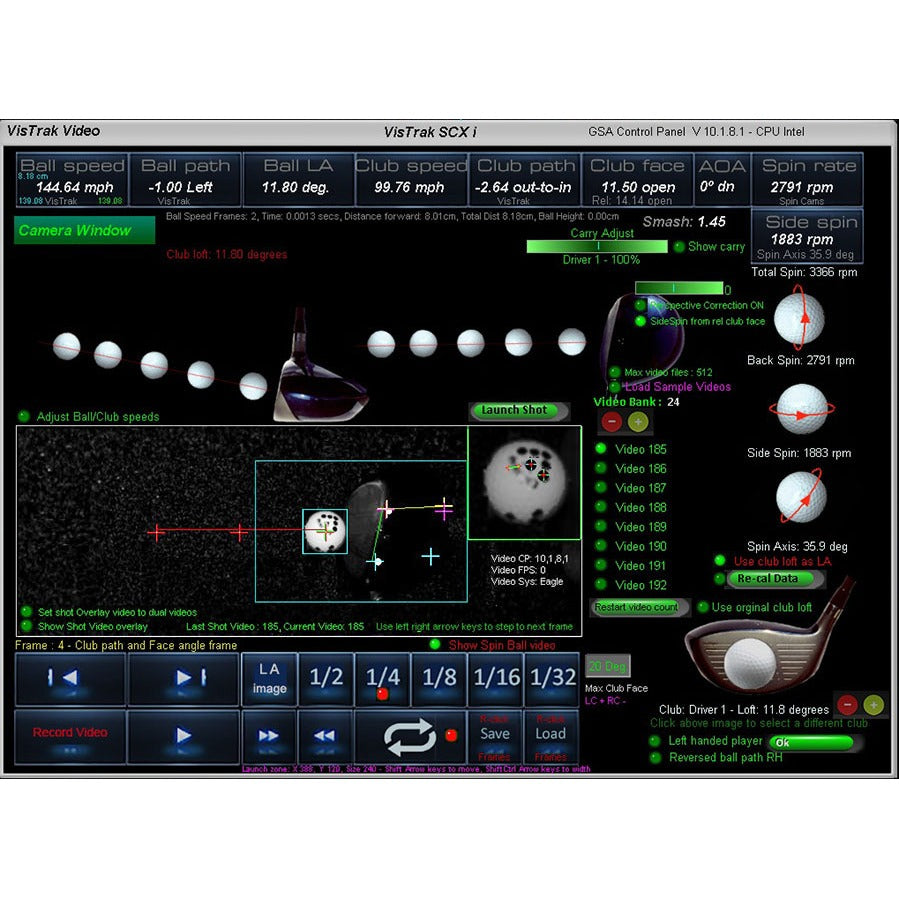The height and width of the screenshot is (899, 899).
Task: Click the Side spin data panel
Action: point(807,236)
